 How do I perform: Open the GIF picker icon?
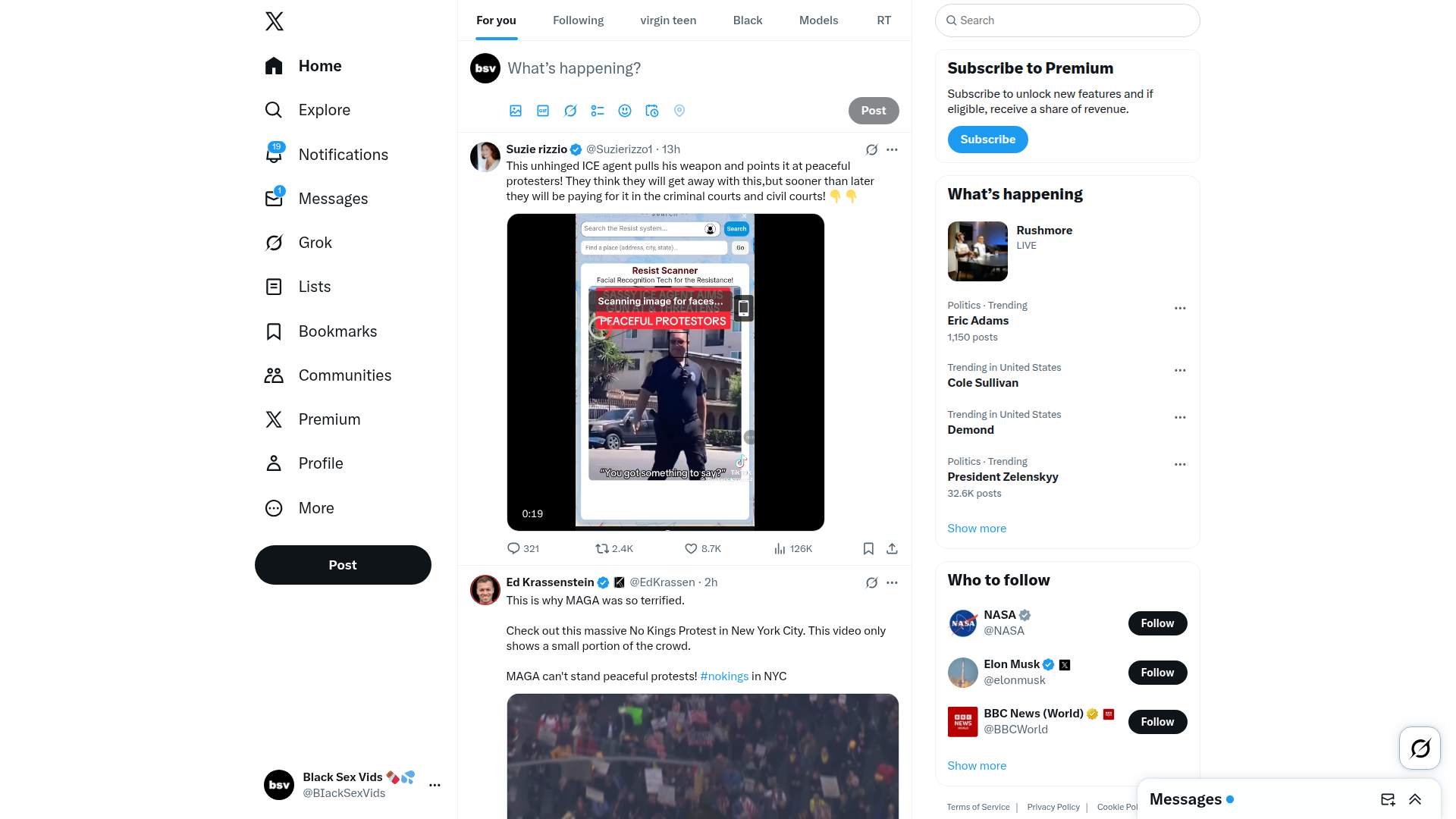(x=543, y=111)
